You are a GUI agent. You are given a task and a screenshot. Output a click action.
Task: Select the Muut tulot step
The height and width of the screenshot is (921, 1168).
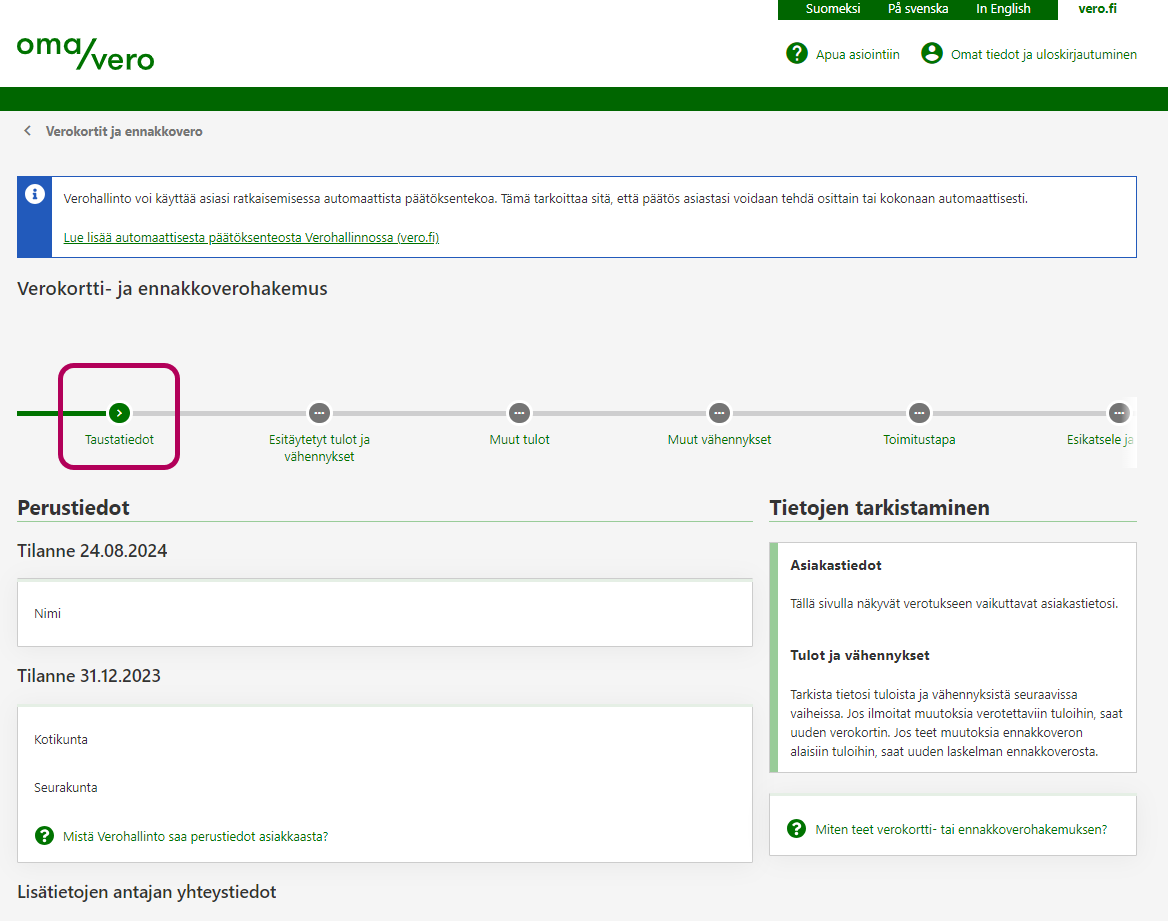[x=519, y=412]
